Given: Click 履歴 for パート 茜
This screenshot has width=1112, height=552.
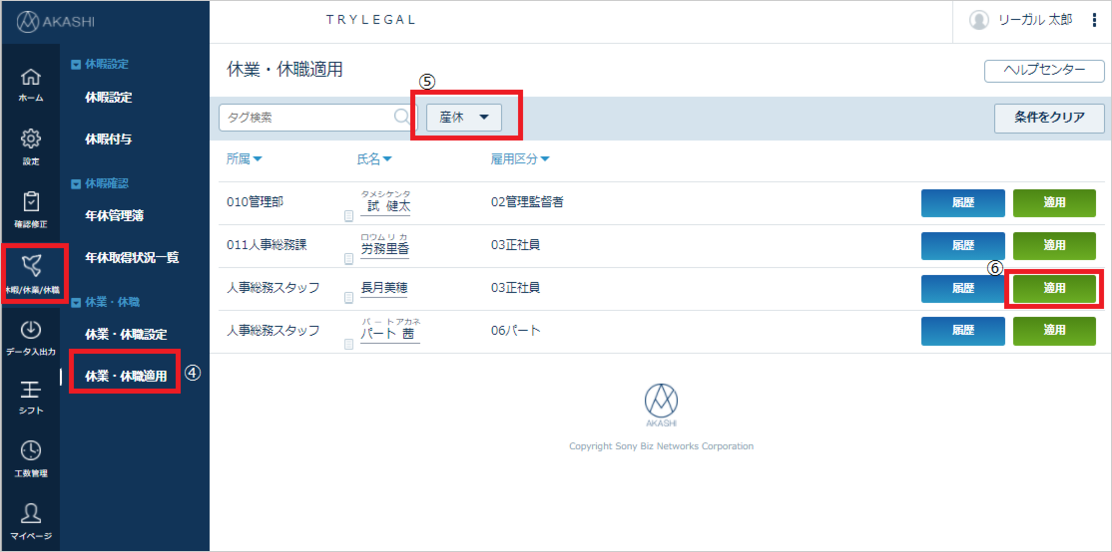Looking at the screenshot, I should point(963,331).
